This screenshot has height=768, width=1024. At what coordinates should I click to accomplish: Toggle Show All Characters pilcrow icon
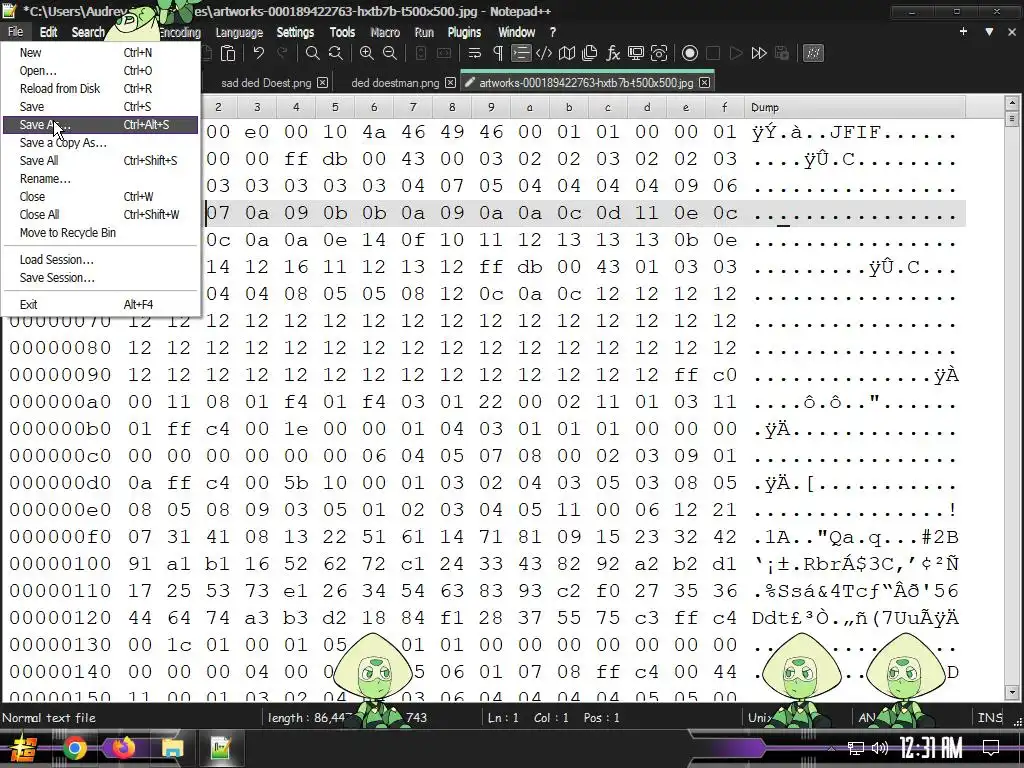pyautogui.click(x=498, y=54)
